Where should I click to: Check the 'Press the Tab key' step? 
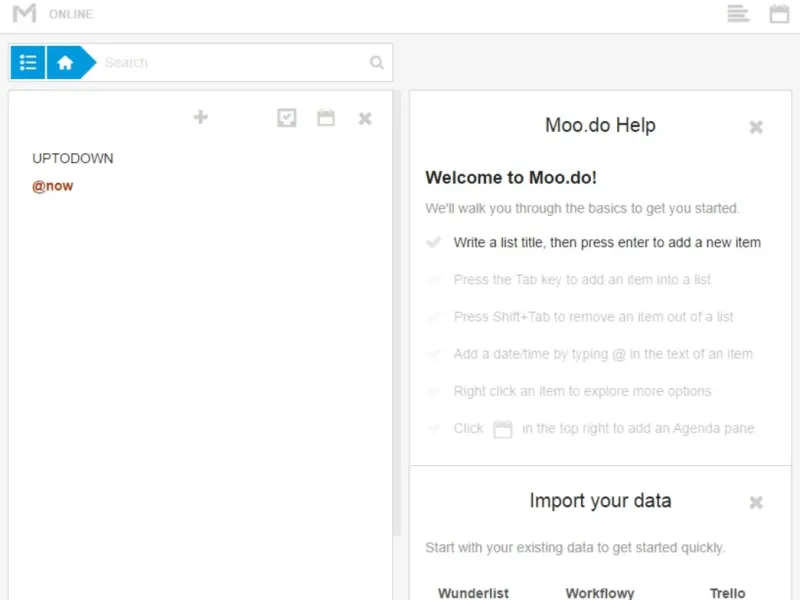point(434,280)
